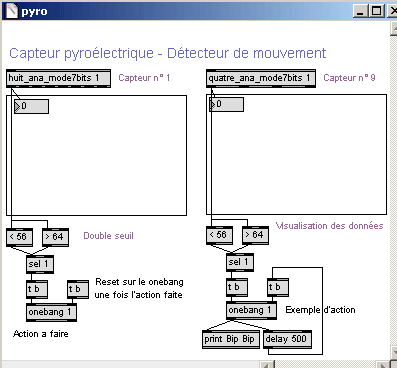397x368 pixels.
Task: Click the 'Double seuil' comment
Action: pos(109,236)
